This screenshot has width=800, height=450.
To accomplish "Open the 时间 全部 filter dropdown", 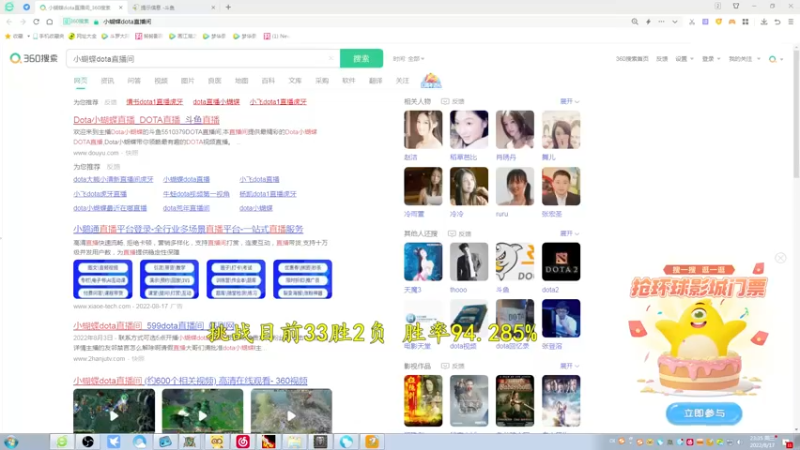I will (x=409, y=59).
